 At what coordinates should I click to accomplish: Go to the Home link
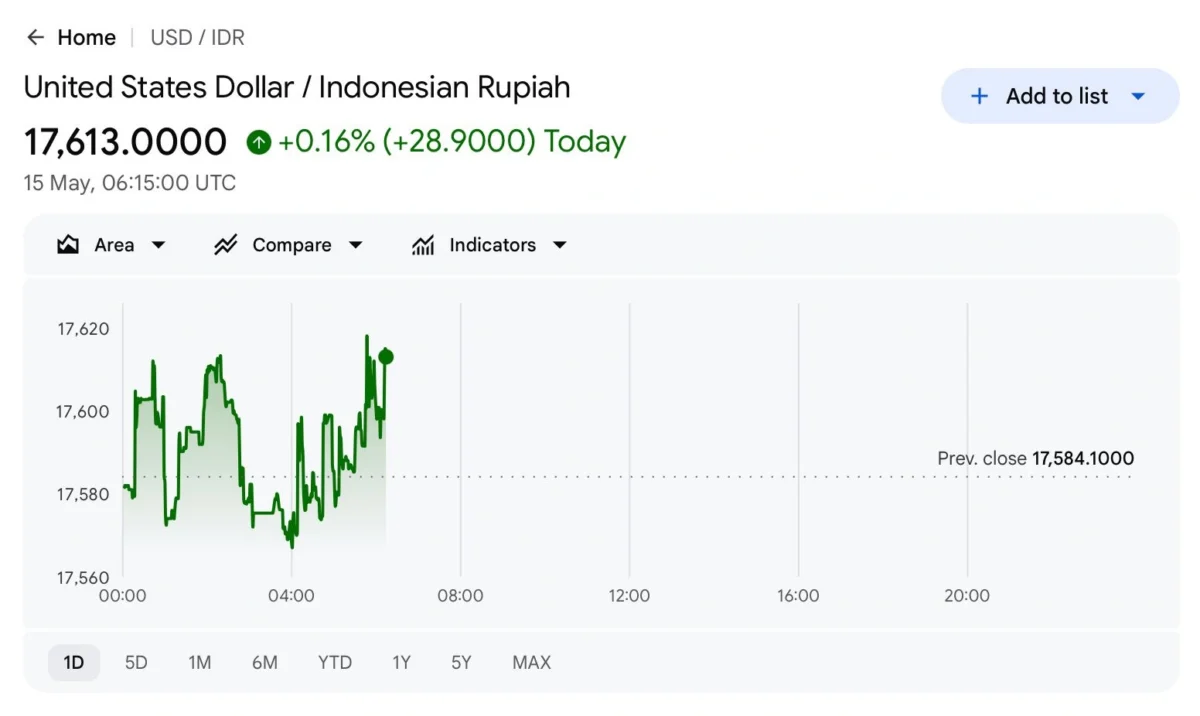click(87, 38)
